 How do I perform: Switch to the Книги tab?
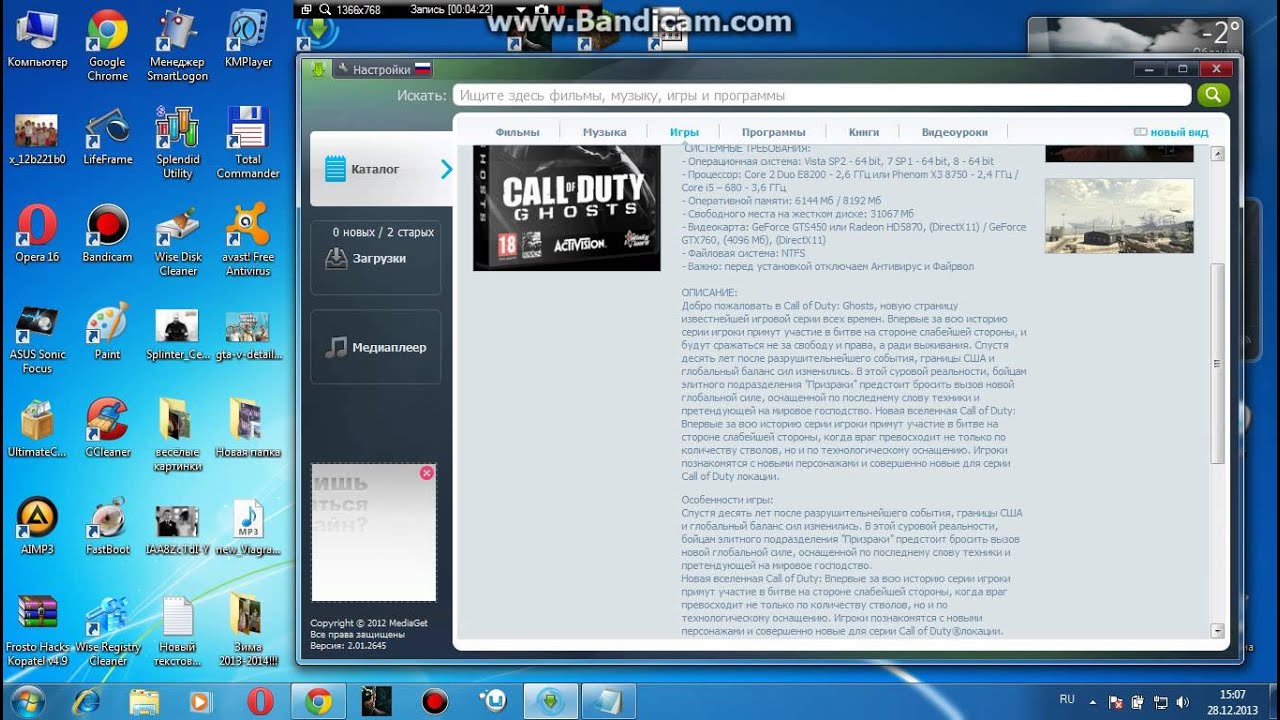(864, 132)
